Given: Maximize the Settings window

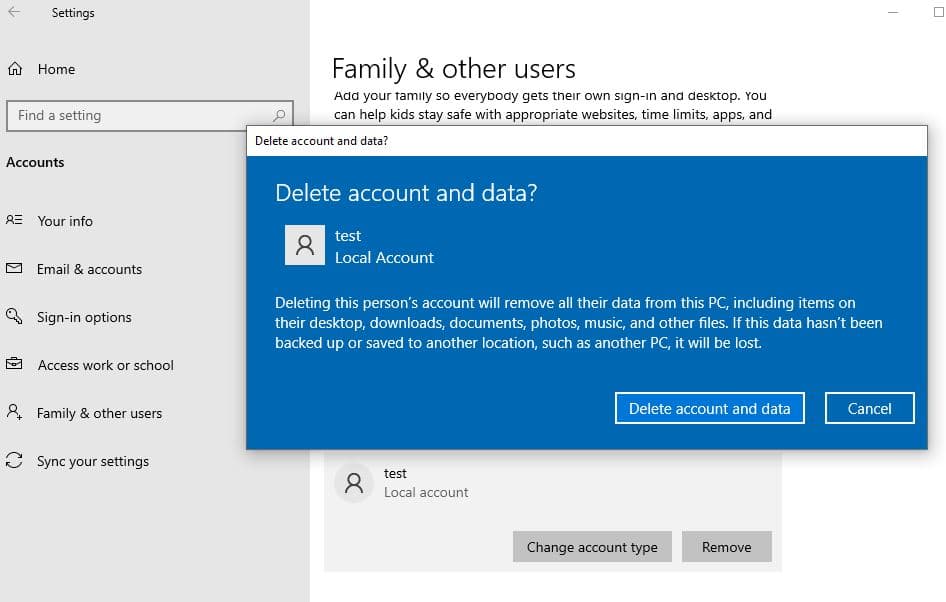Looking at the screenshot, I should click(x=938, y=12).
